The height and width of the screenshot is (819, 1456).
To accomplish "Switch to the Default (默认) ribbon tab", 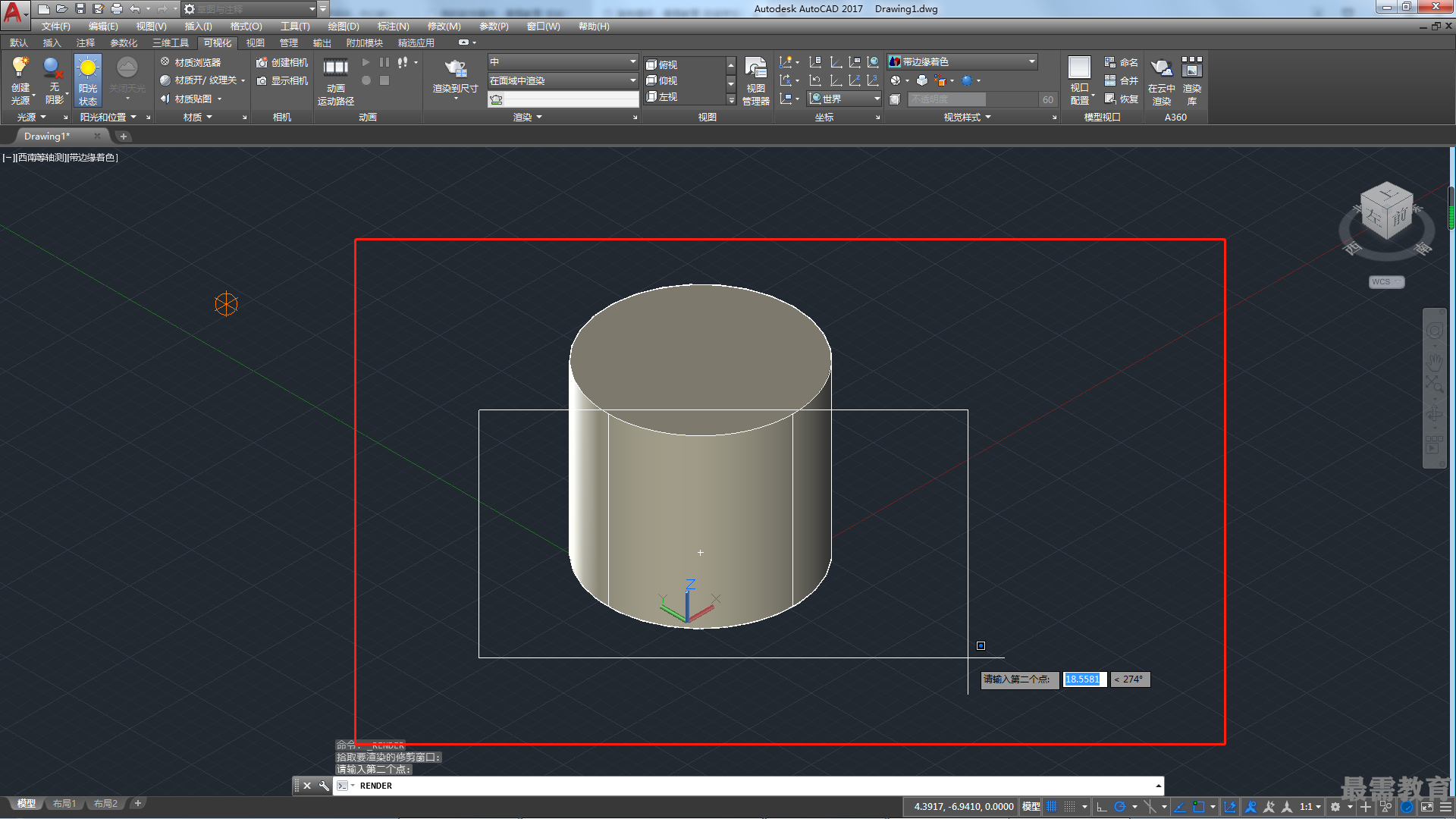I will [x=18, y=42].
